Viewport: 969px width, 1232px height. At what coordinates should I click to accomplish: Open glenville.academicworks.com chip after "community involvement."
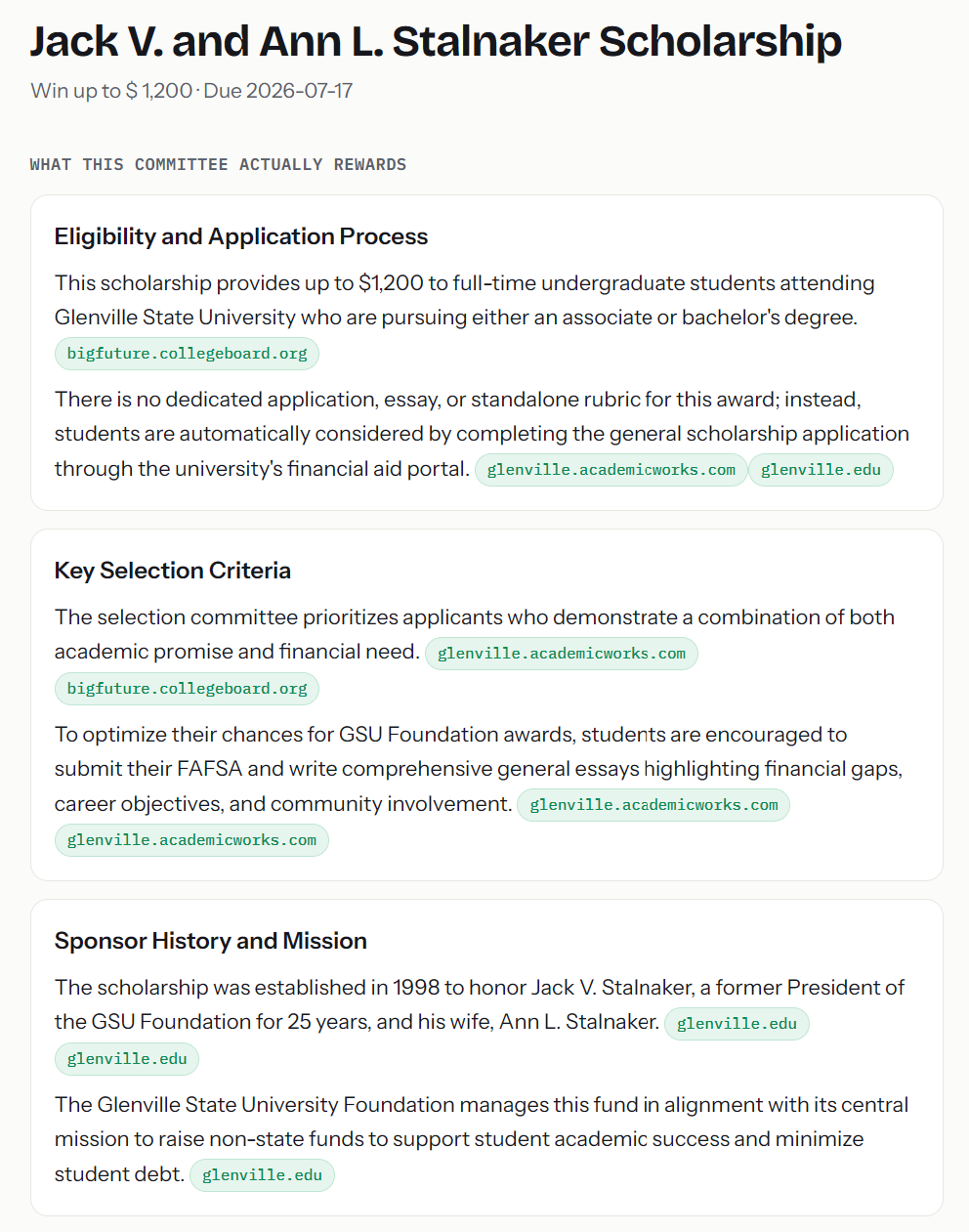[653, 805]
